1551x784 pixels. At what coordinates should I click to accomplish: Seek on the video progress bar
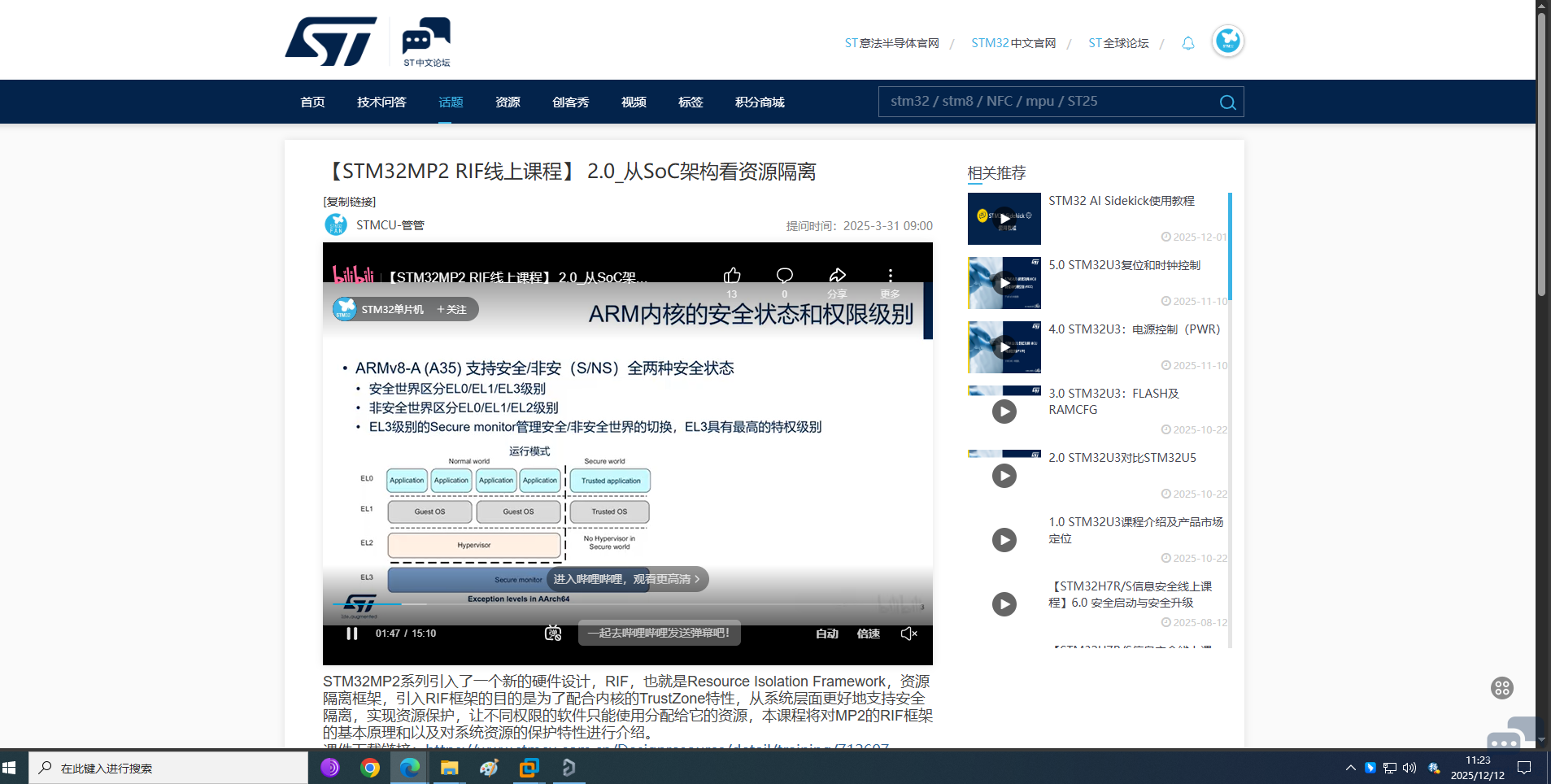coord(627,604)
